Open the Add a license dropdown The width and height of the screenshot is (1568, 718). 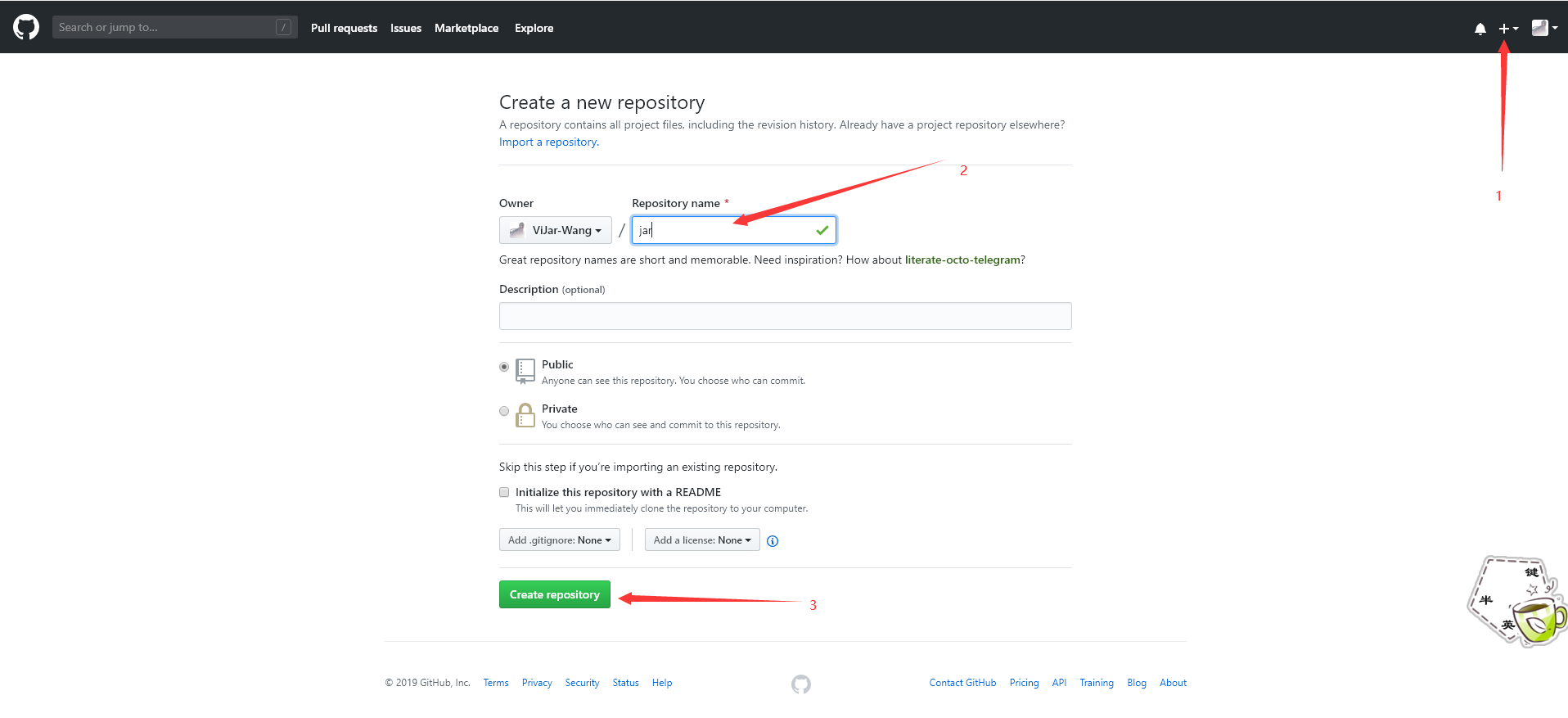701,540
